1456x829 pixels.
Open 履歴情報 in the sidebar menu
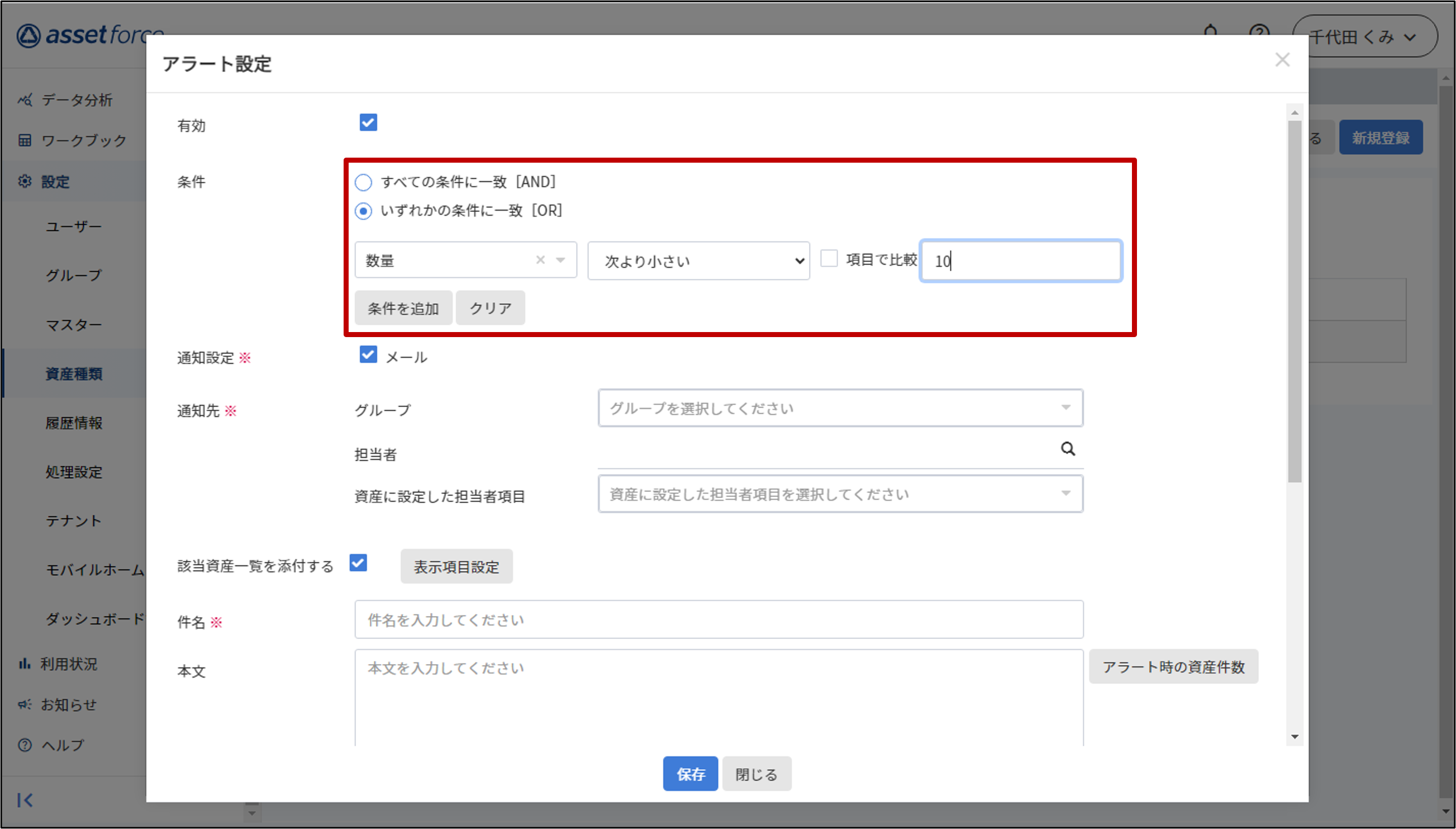(x=74, y=423)
